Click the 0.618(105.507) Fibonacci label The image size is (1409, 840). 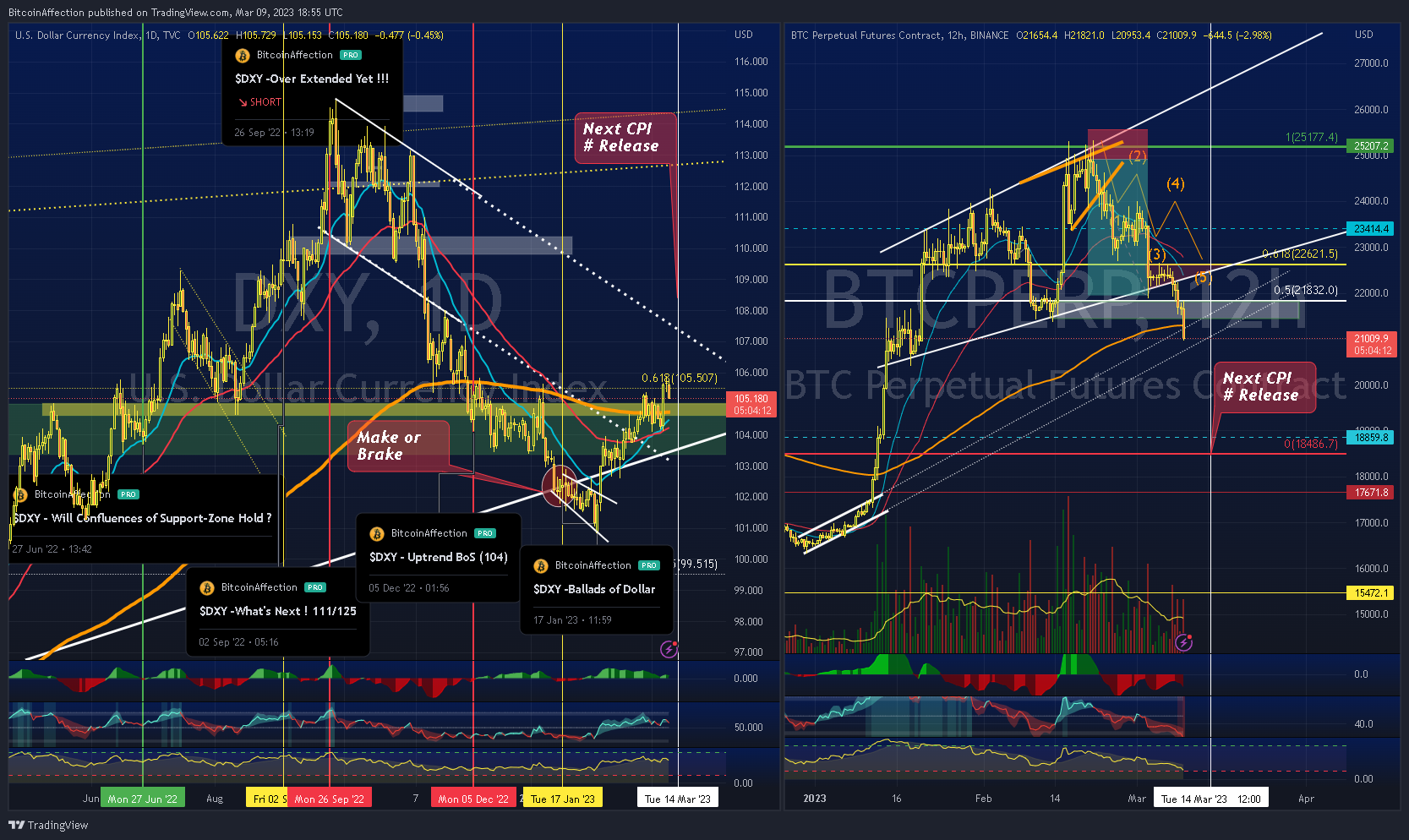pyautogui.click(x=679, y=378)
